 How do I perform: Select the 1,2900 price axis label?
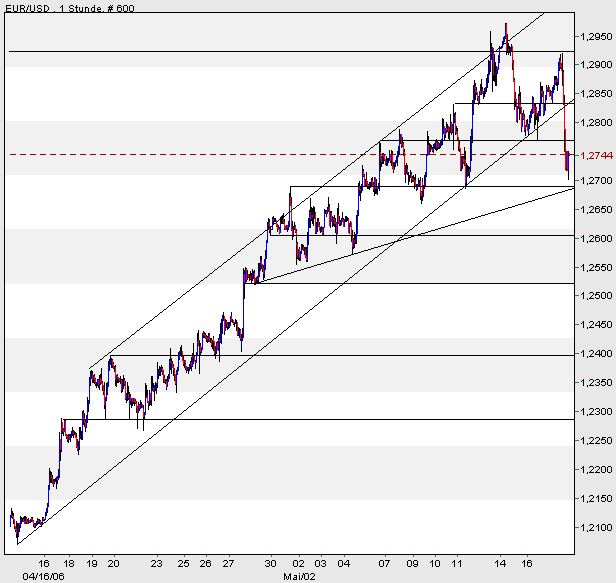coord(596,64)
